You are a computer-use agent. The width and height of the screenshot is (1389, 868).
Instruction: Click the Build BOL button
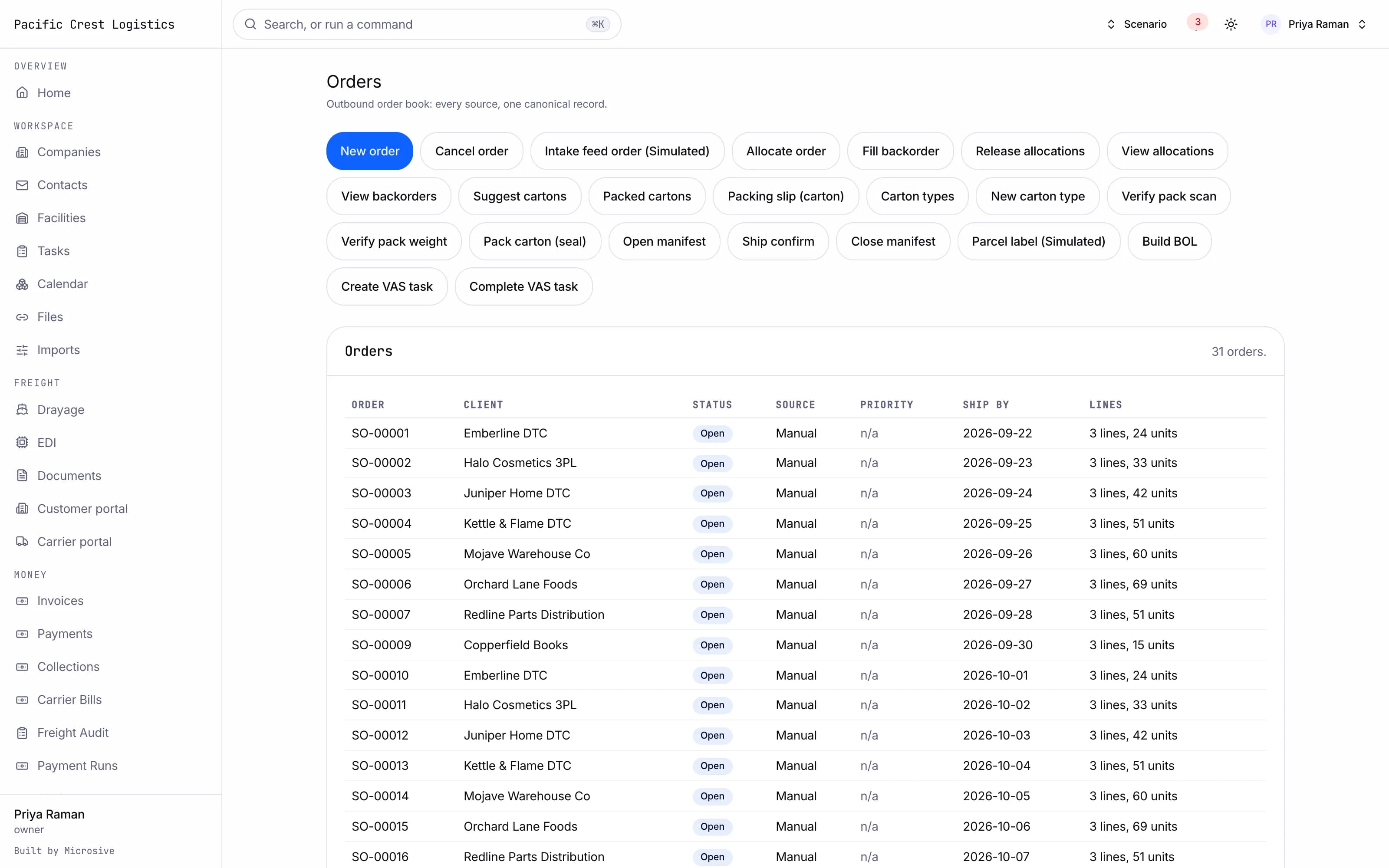pos(1169,242)
